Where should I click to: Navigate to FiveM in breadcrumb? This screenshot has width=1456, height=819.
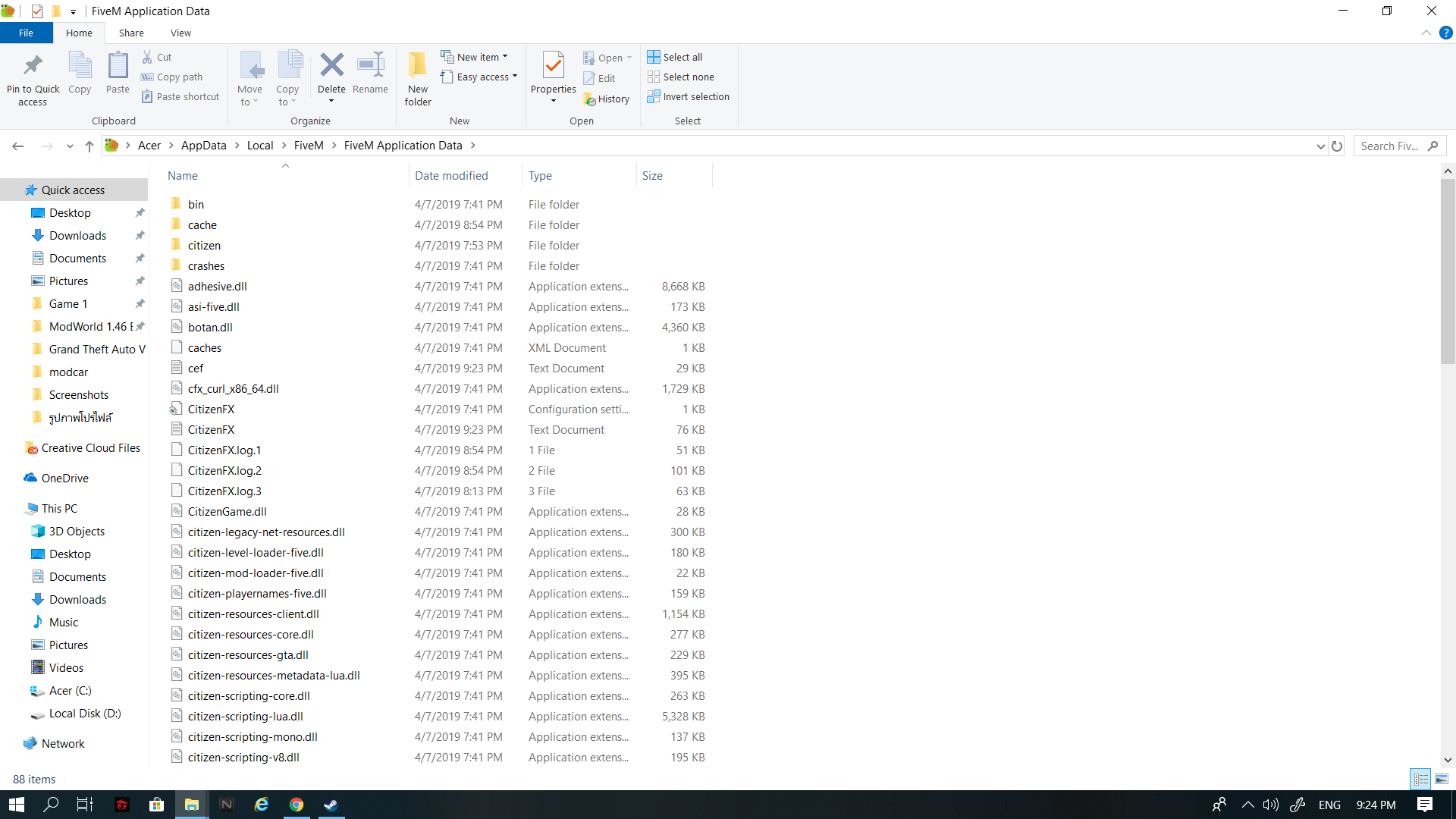(x=309, y=146)
